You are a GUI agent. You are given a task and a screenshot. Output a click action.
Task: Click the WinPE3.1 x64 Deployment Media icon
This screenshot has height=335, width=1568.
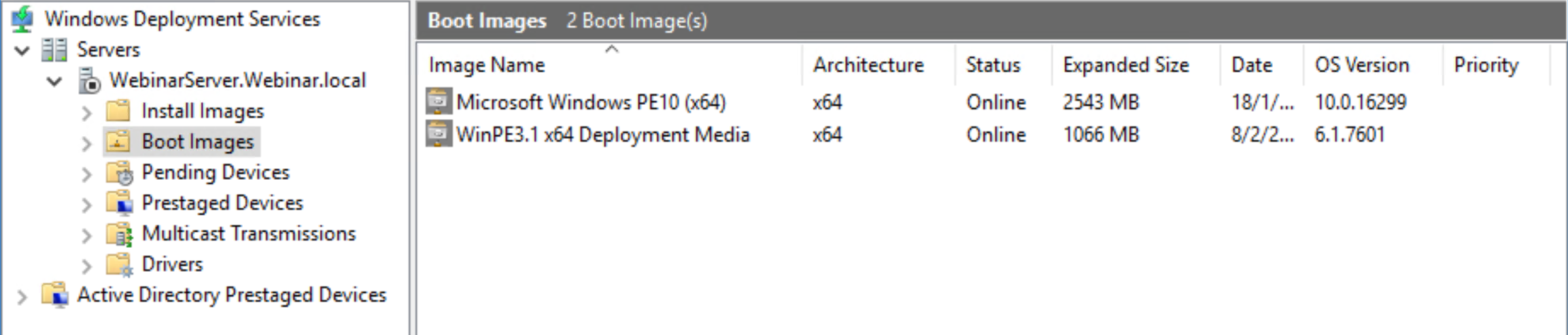coord(439,134)
